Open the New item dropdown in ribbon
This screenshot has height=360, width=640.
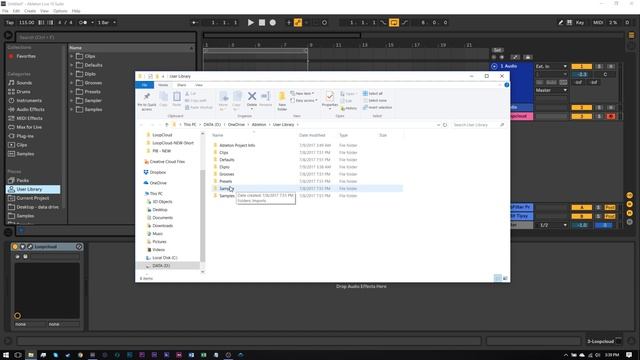click(x=302, y=93)
